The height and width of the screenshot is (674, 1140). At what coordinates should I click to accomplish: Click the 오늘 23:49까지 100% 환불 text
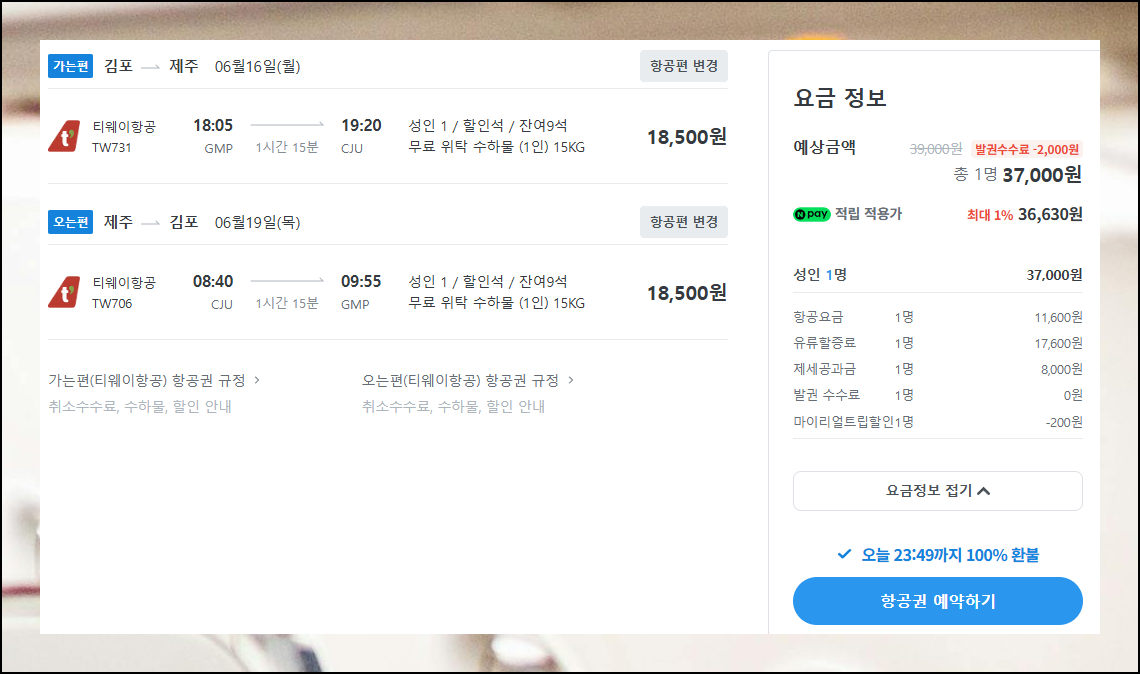(x=950, y=555)
